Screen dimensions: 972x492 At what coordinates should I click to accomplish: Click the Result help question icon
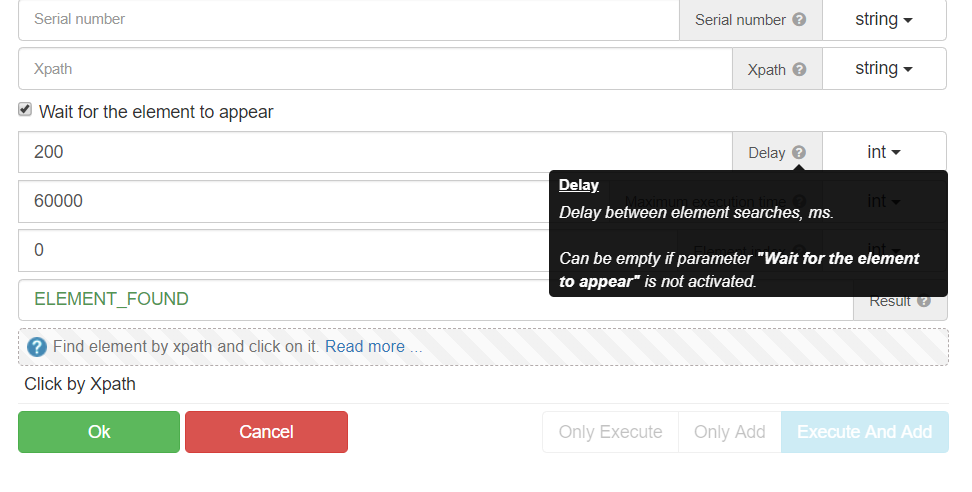[923, 300]
